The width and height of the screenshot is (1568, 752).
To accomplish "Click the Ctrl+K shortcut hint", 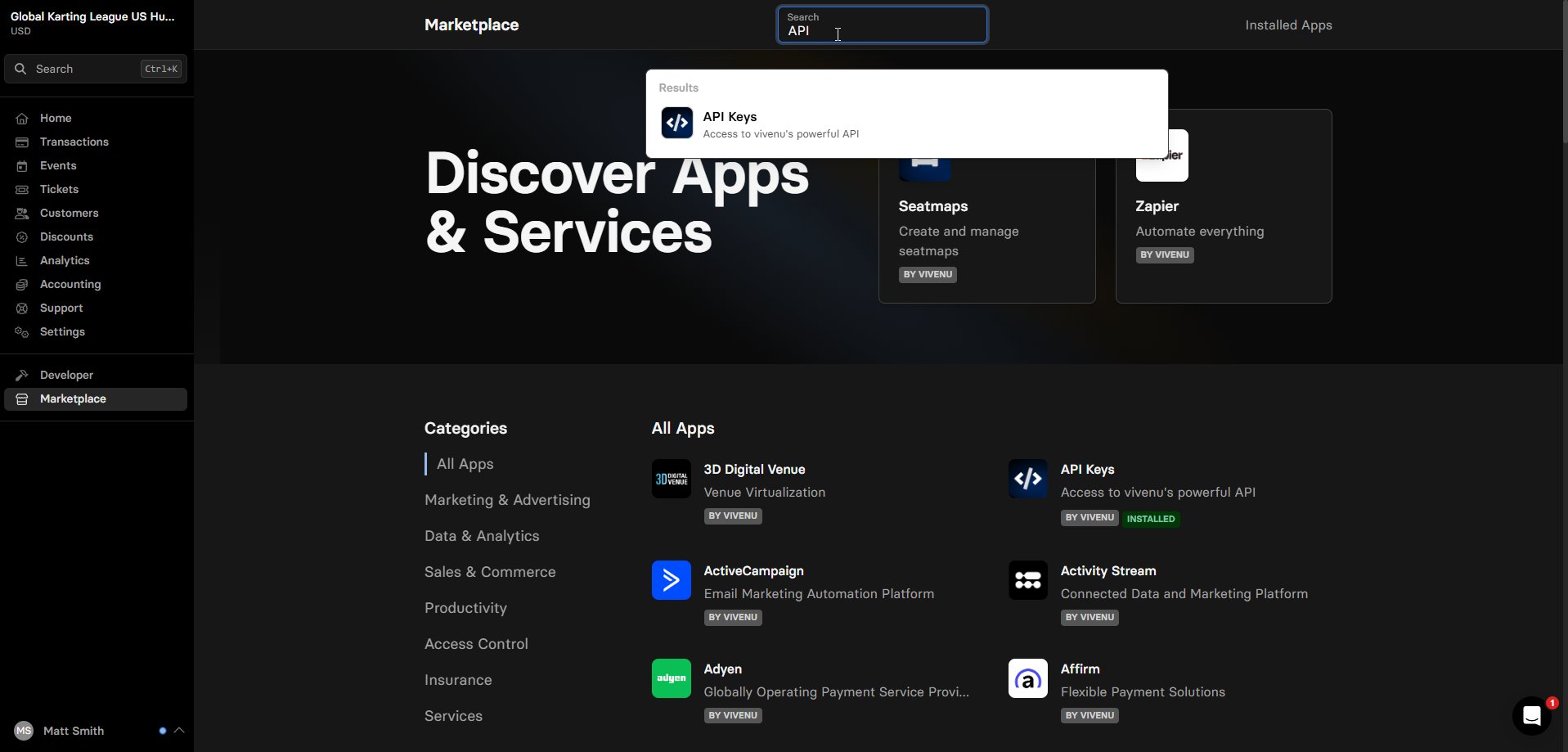I will pos(161,69).
